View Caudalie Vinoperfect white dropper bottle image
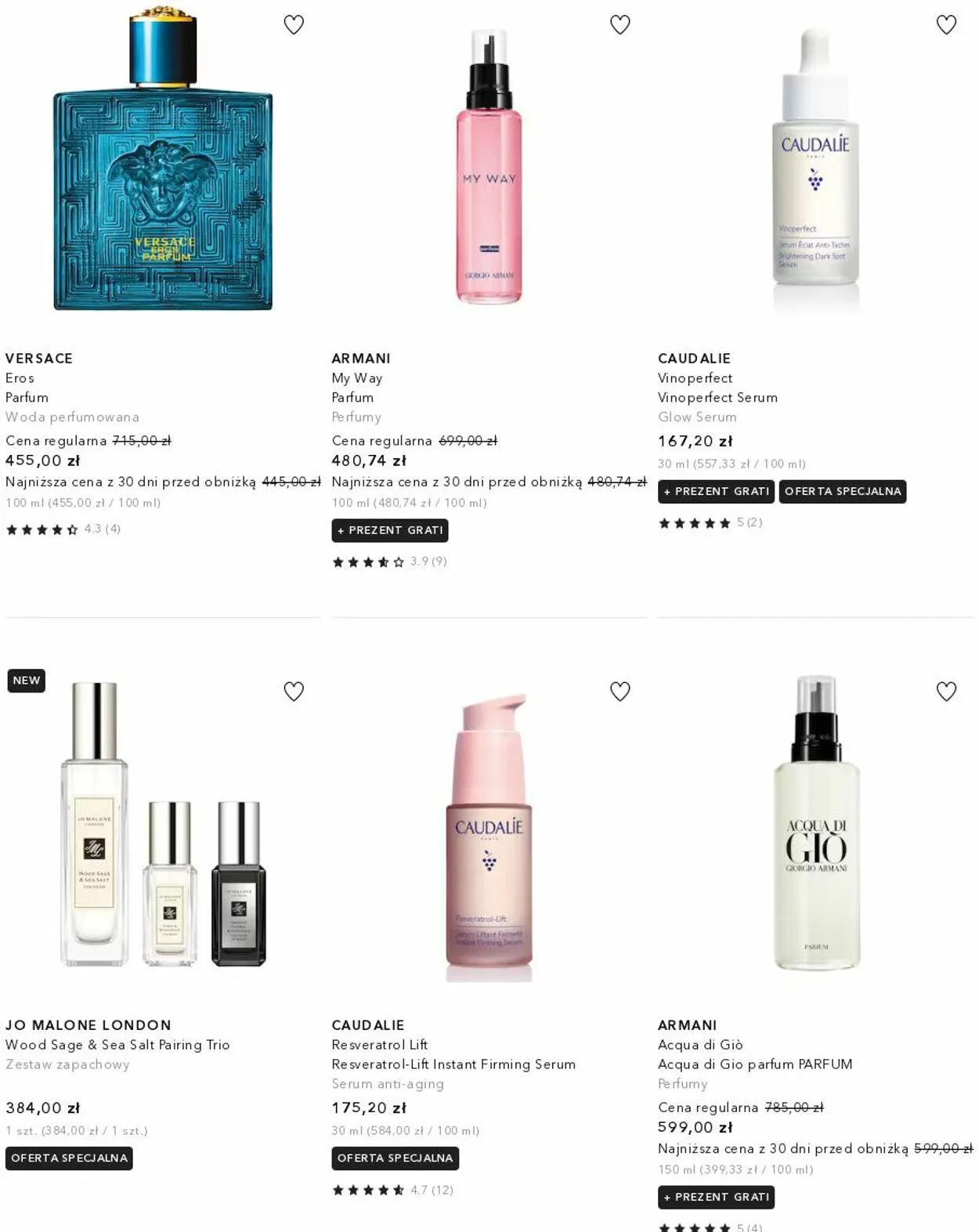This screenshot has height=1232, width=979. pos(815,168)
